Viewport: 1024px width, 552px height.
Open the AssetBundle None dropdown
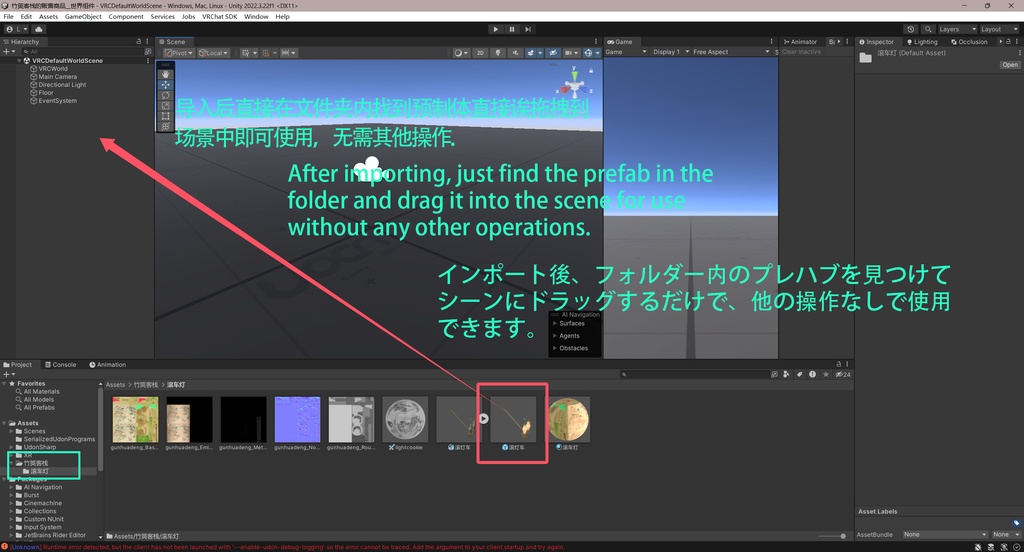coord(945,534)
